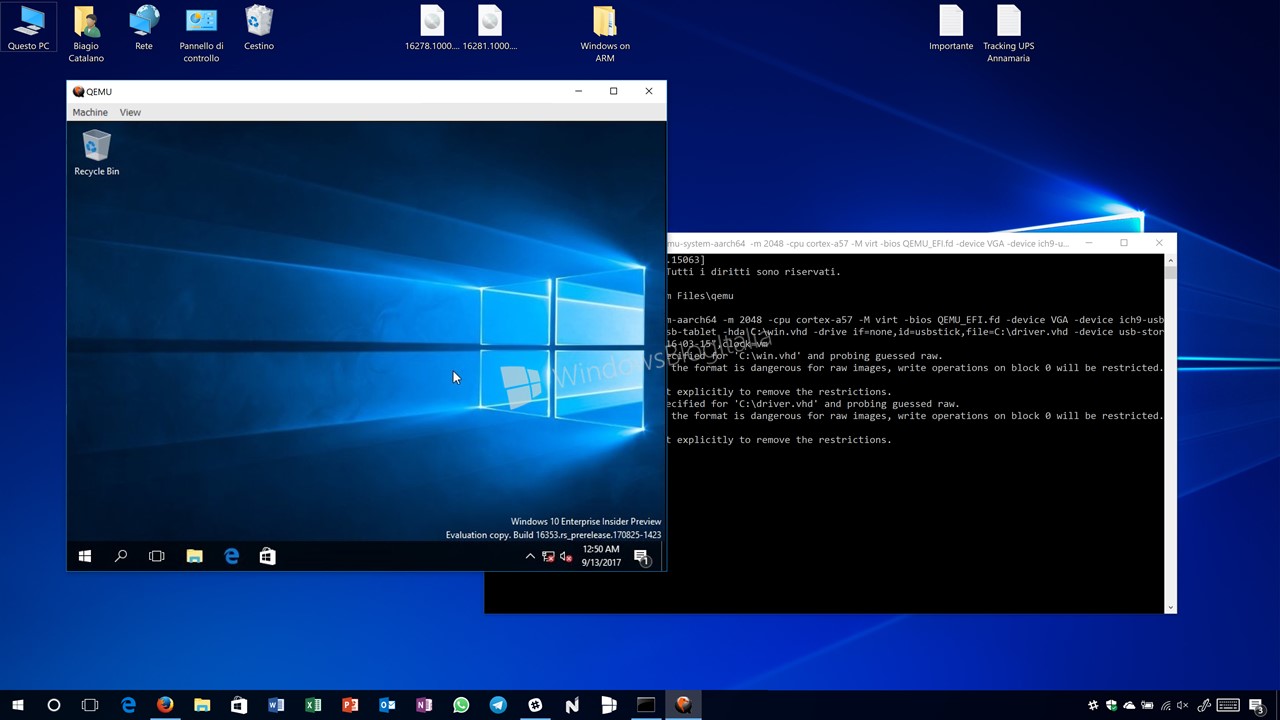Open Windows Defender tray icon
1280x720 pixels.
[x=1111, y=706]
